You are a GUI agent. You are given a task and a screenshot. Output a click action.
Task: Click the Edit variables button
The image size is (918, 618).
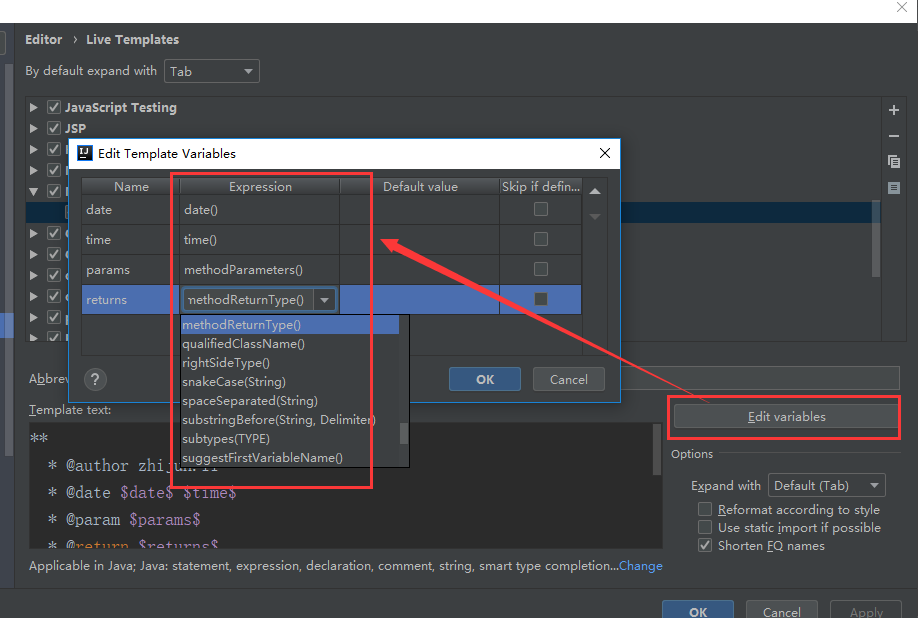coord(786,417)
